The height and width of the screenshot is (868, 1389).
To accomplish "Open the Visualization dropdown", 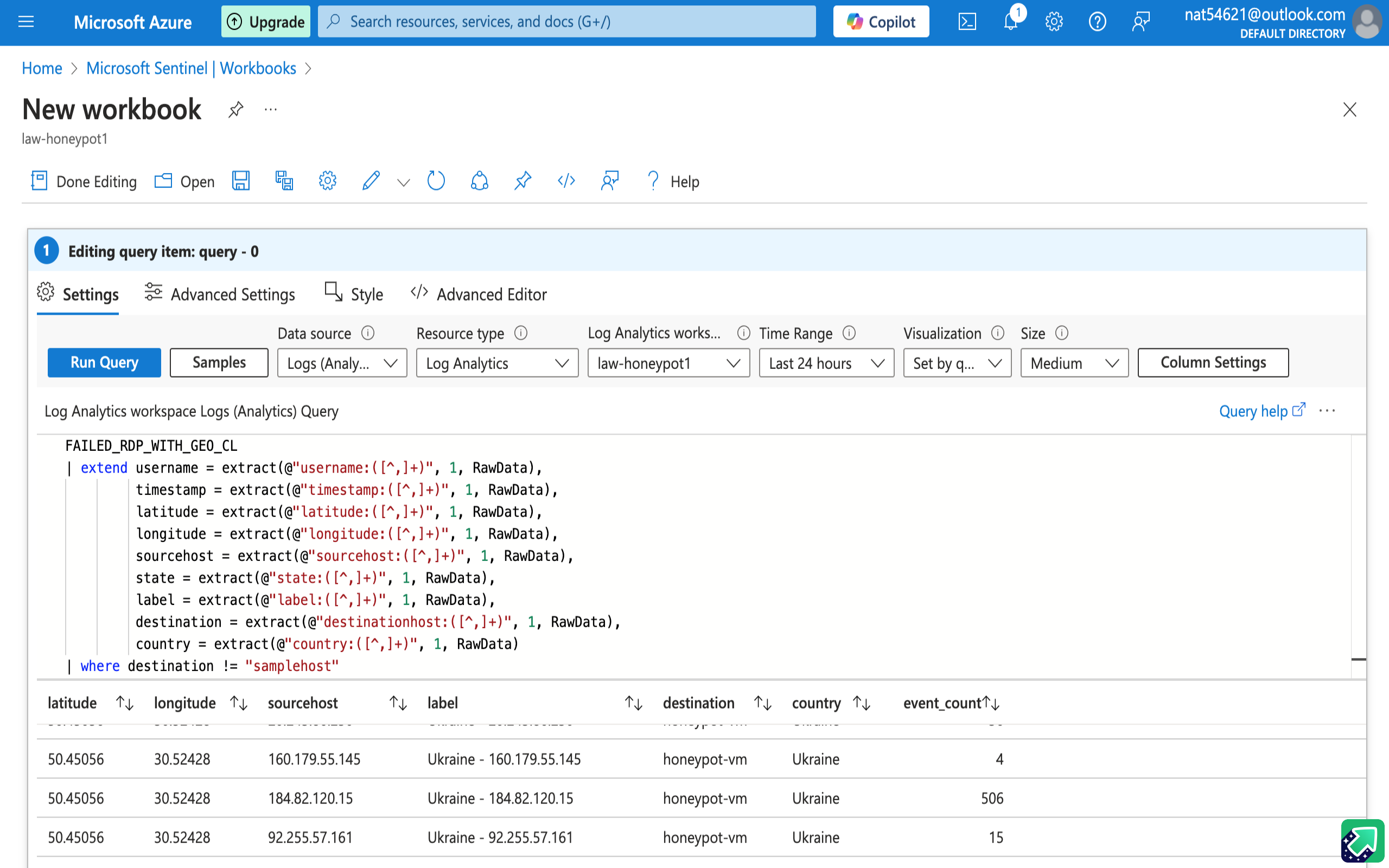I will [957, 363].
